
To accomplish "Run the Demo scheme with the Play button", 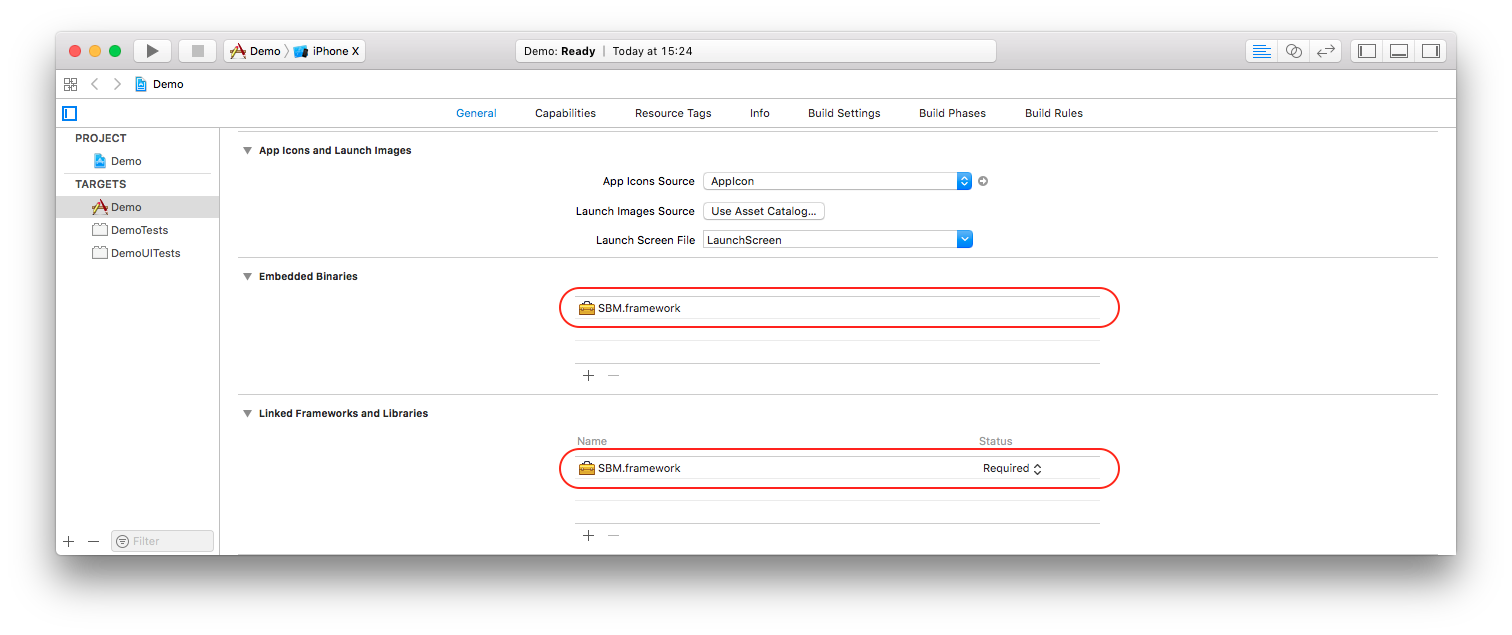I will pos(152,51).
